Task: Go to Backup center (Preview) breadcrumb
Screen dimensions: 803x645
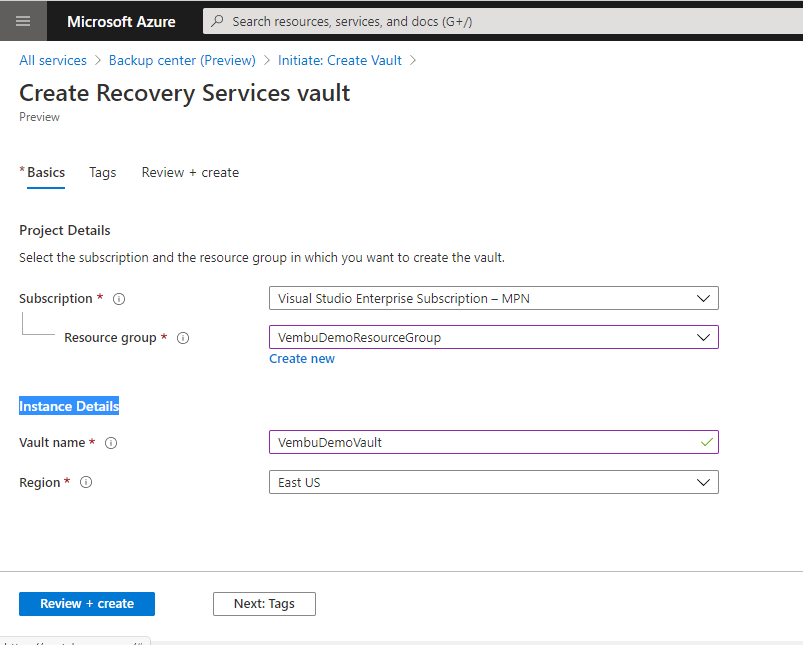Action: [x=182, y=60]
